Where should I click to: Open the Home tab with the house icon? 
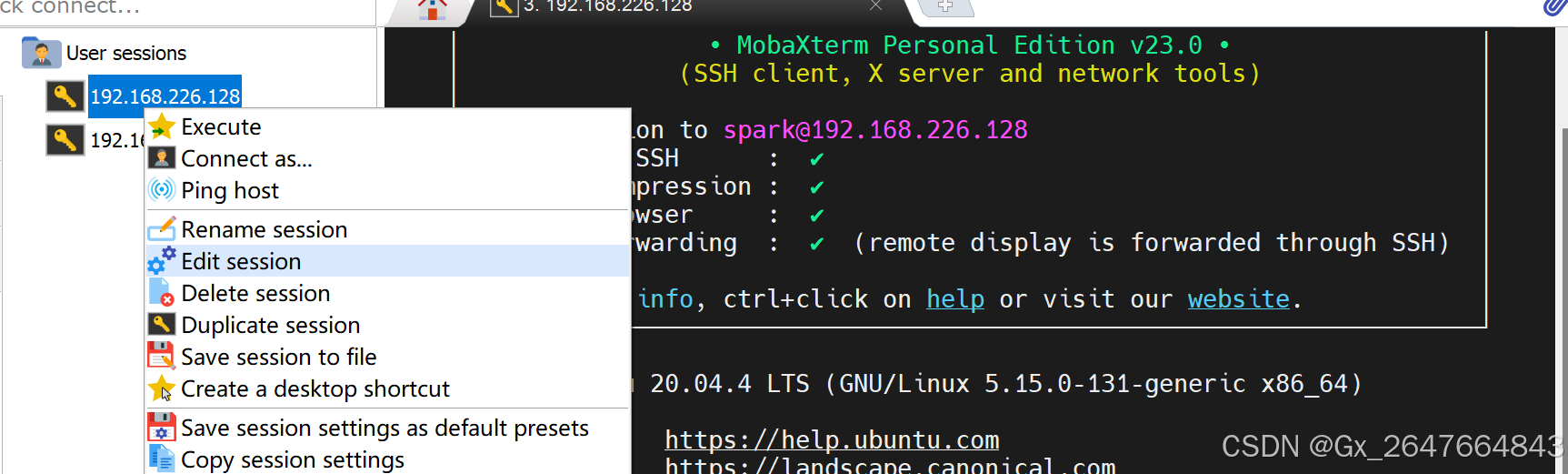point(433,9)
